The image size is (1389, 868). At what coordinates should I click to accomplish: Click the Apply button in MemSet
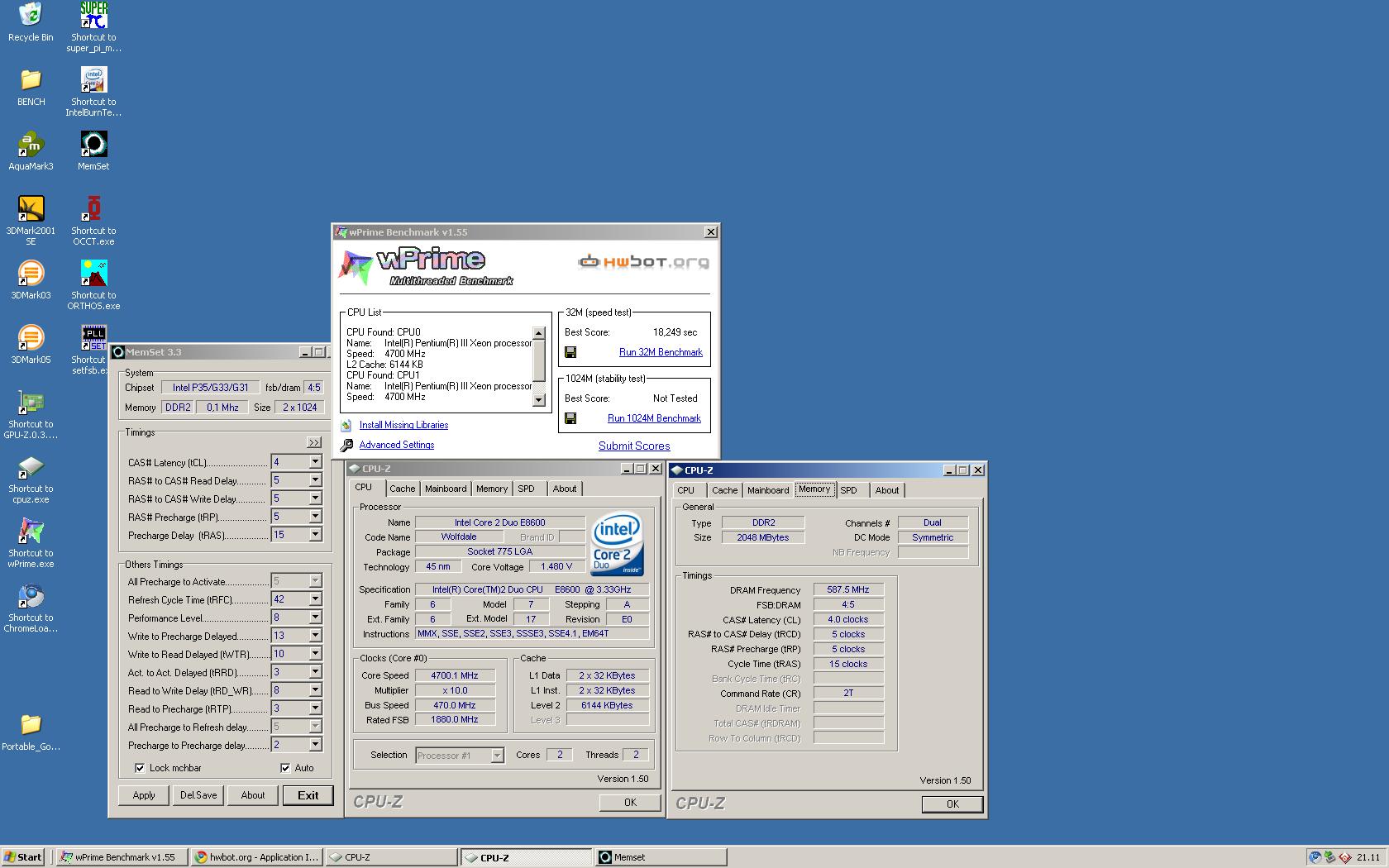tap(144, 795)
